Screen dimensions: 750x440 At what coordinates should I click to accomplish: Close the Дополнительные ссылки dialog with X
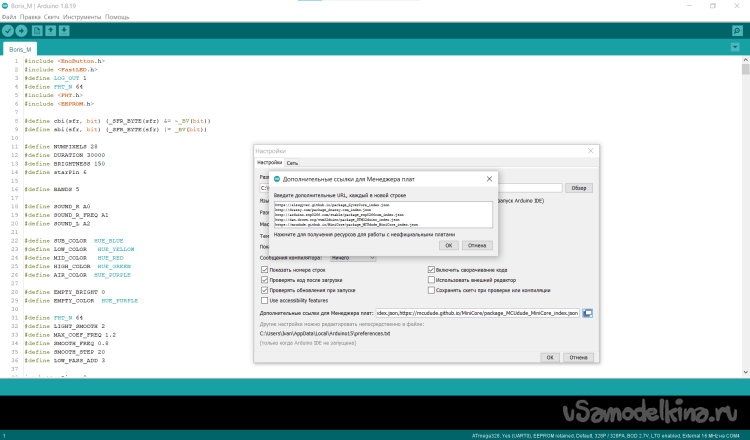click(x=488, y=178)
